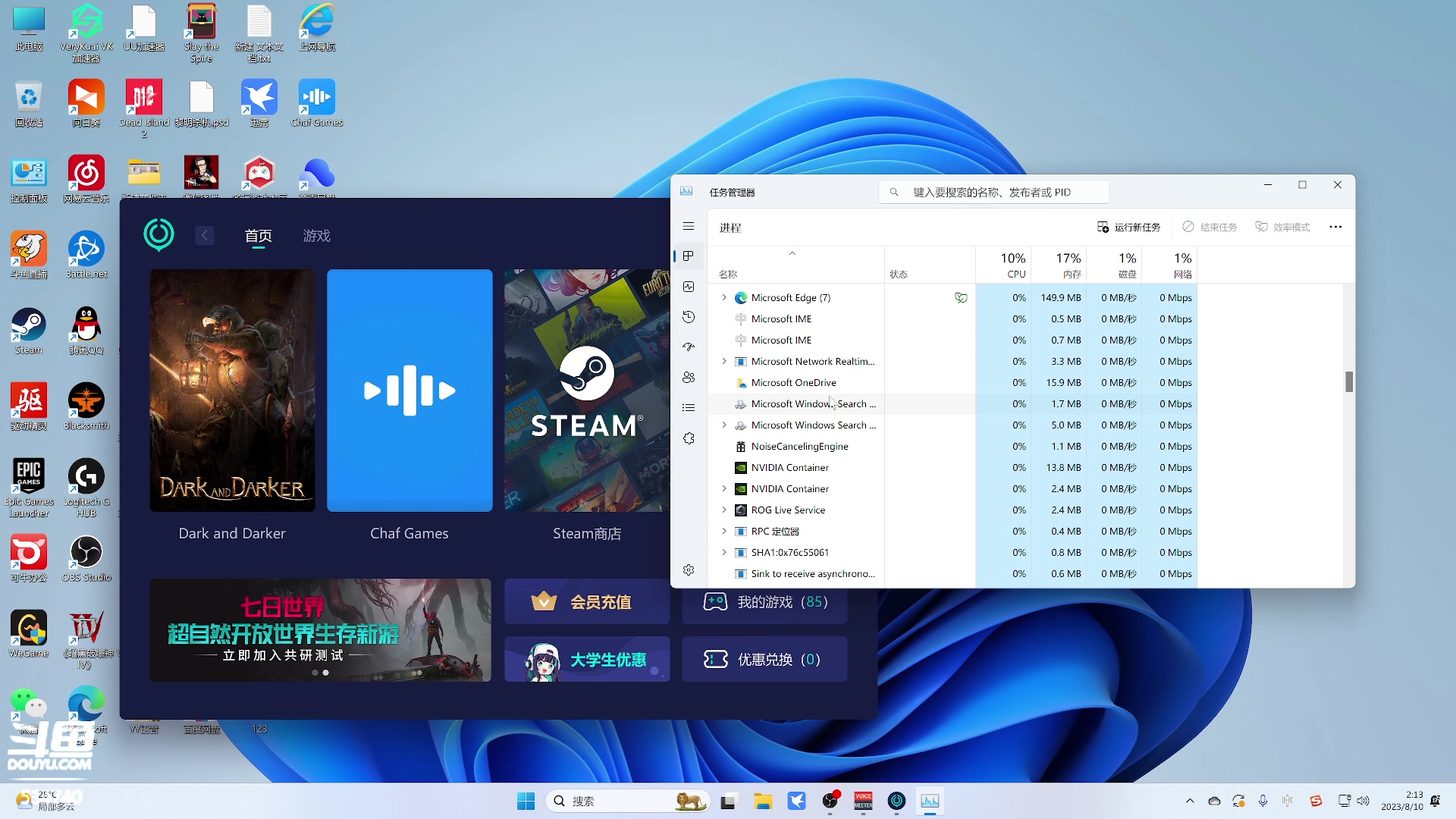Open the taskbar volume control
Viewport: 1456px width, 819px height.
point(1363,801)
